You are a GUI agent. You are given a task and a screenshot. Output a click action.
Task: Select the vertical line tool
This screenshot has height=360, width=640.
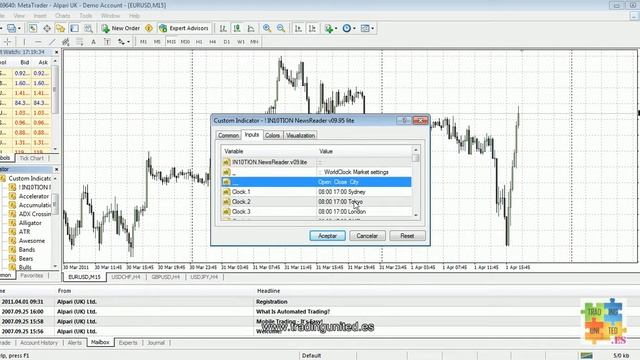point(24,42)
